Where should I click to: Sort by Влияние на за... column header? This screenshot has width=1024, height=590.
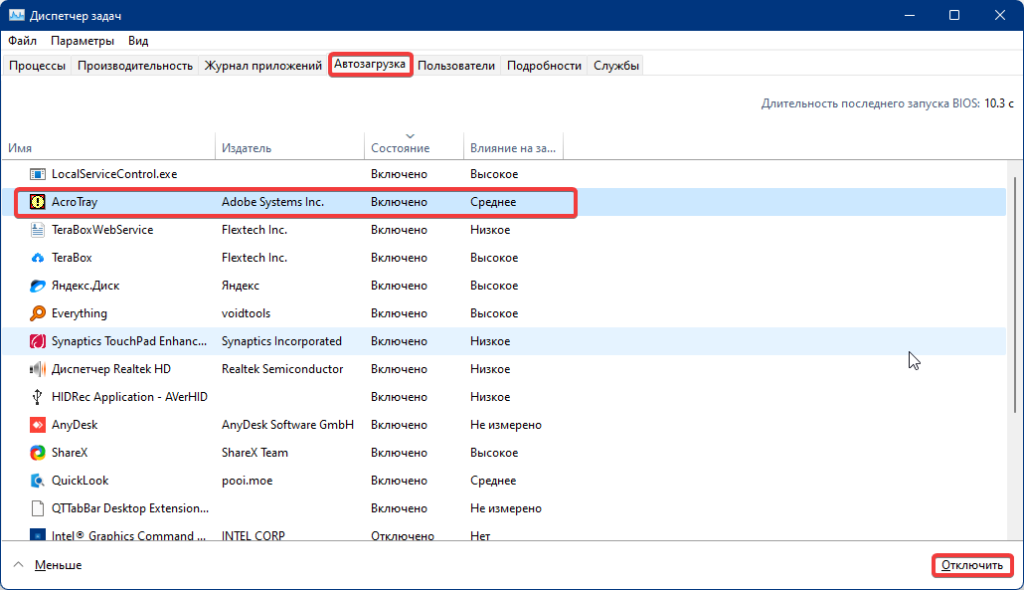pyautogui.click(x=513, y=148)
